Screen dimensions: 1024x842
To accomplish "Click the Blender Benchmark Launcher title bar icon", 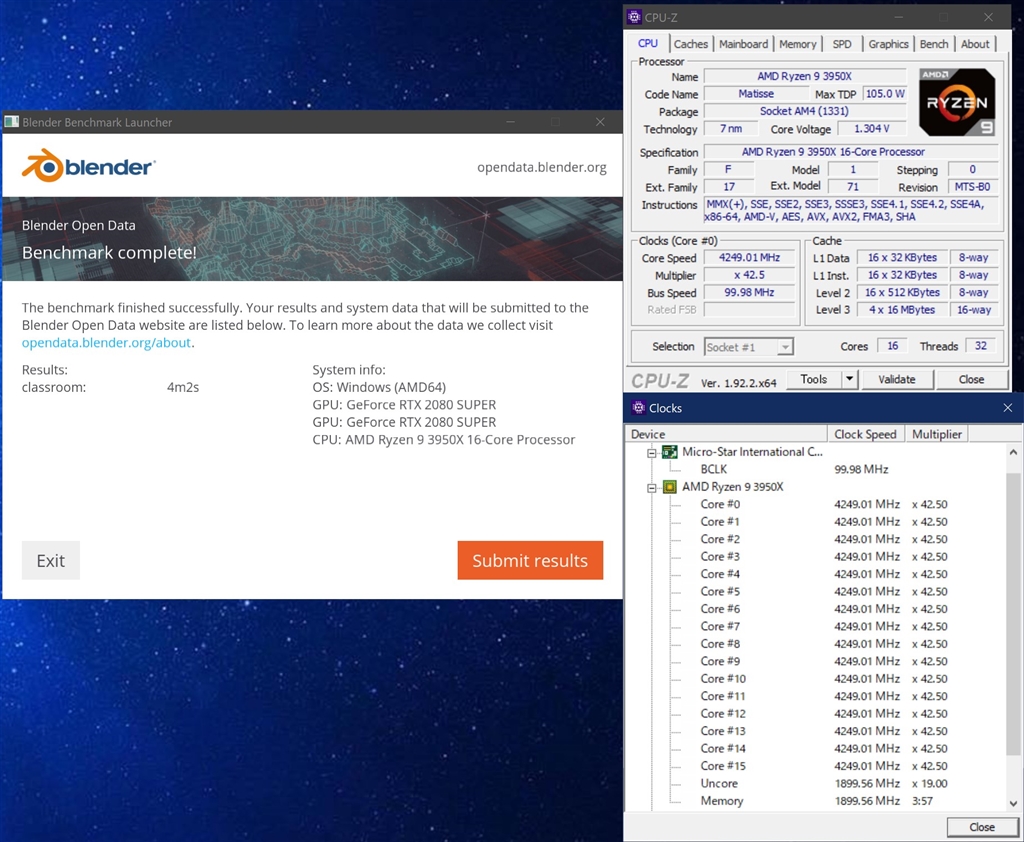I will tap(11, 121).
